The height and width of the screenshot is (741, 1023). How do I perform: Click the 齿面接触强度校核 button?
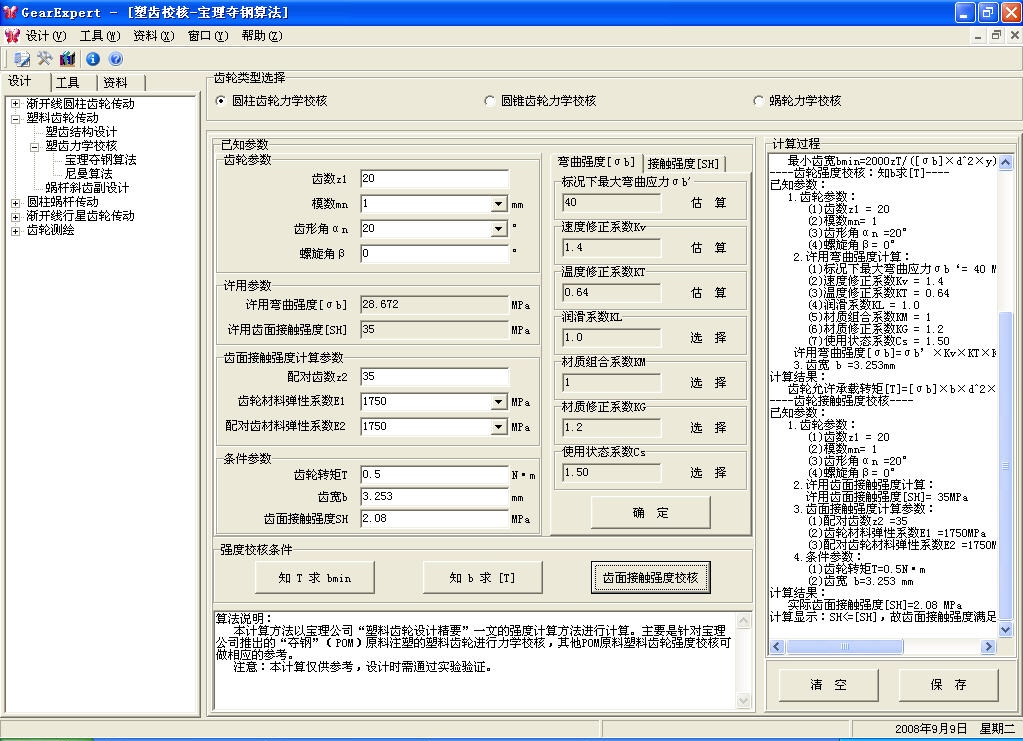(x=650, y=578)
